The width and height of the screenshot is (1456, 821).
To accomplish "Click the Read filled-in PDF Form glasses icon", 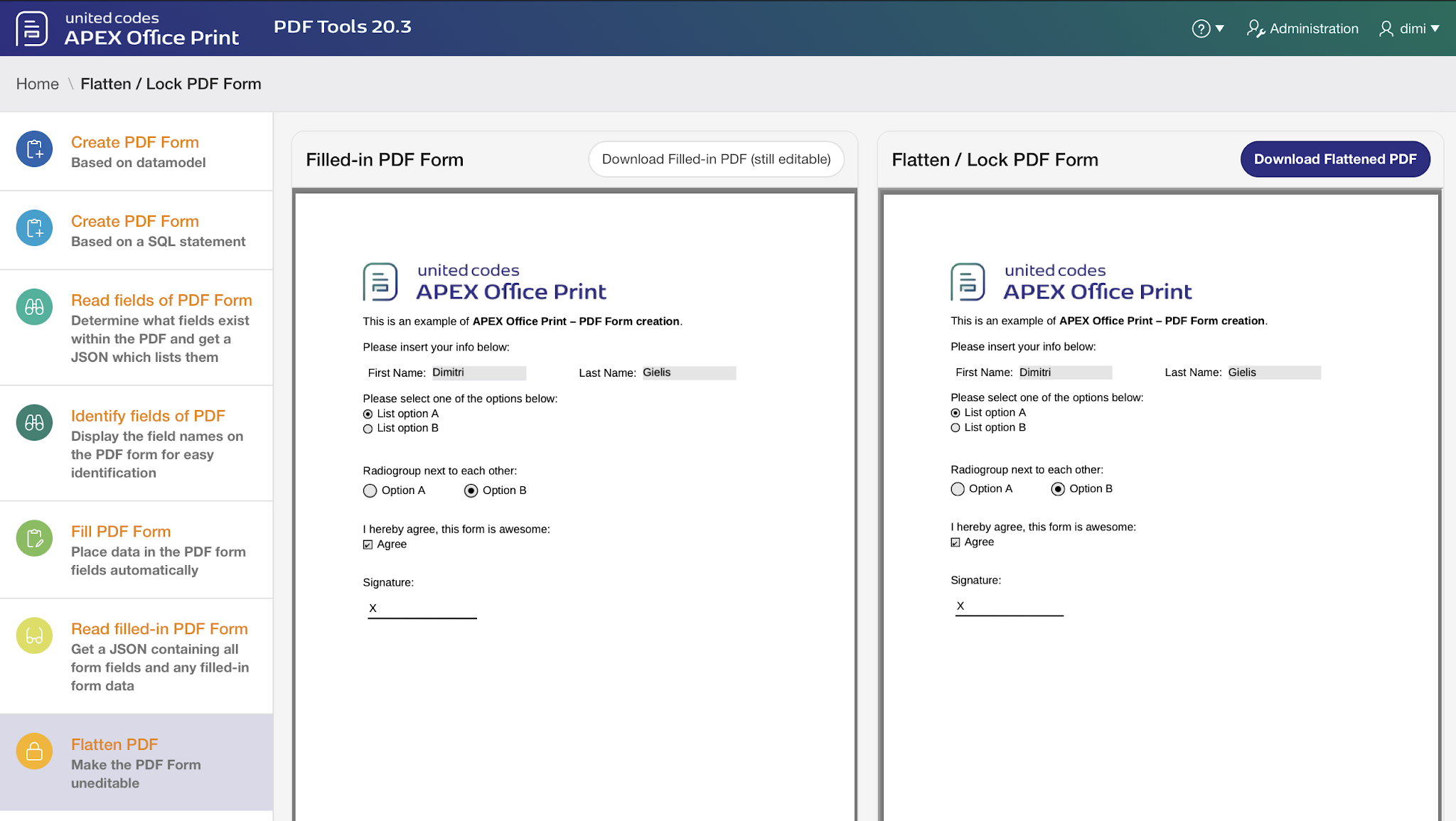I will [34, 636].
